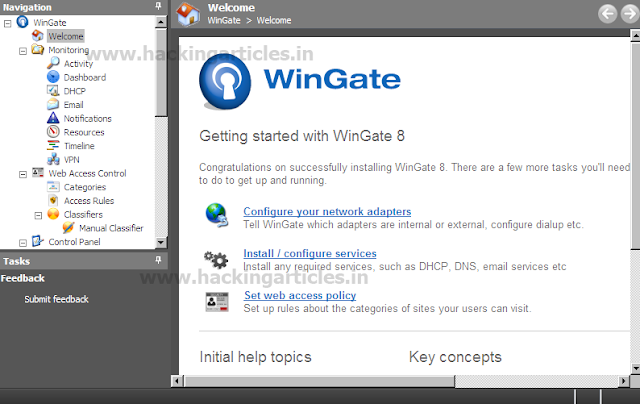Click the Welcome house icon in tree
The image size is (640, 404).
click(38, 36)
